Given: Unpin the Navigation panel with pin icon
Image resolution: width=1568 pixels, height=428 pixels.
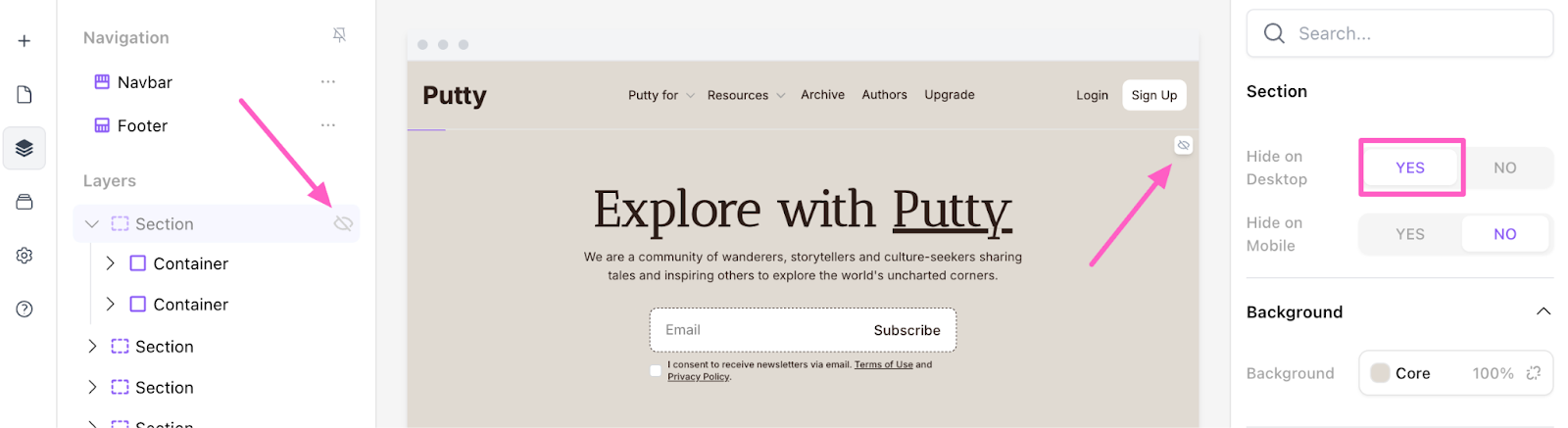Looking at the screenshot, I should (339, 35).
